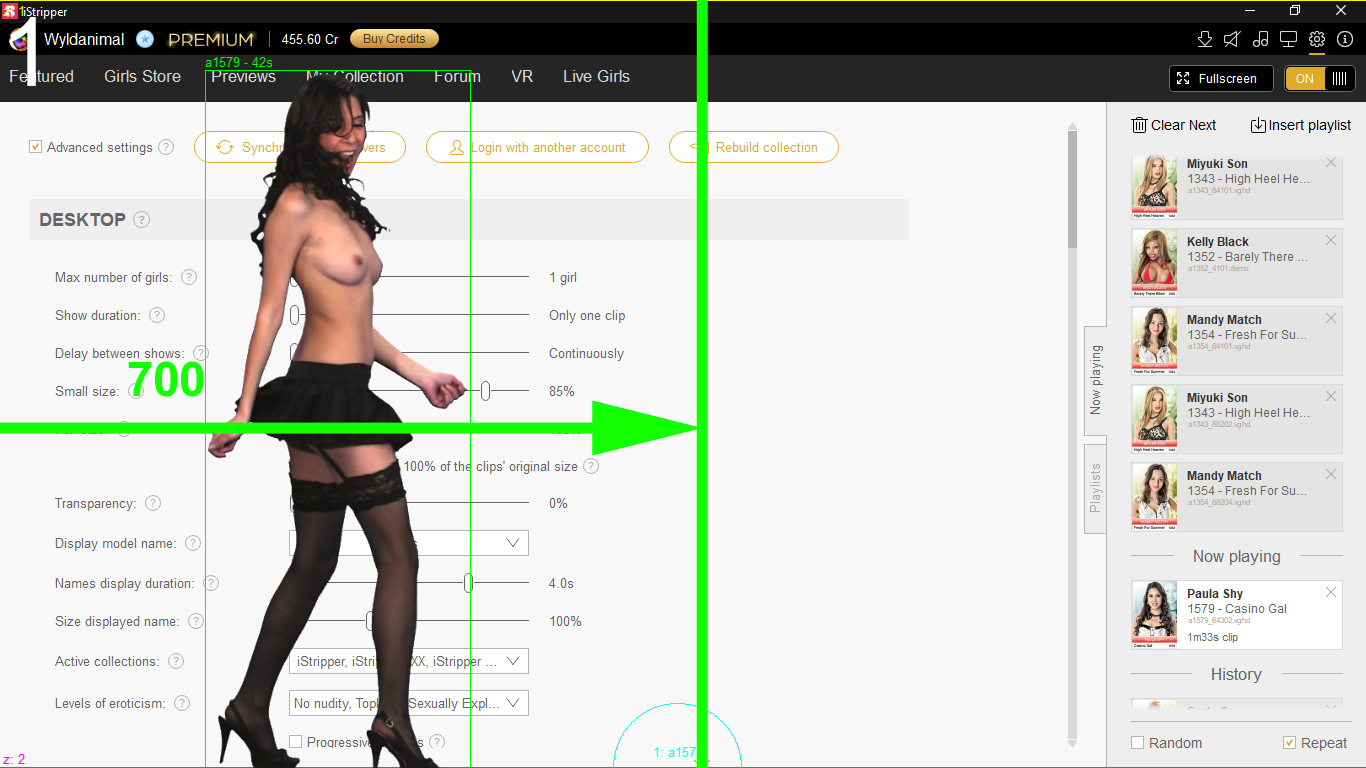The height and width of the screenshot is (768, 1366).
Task: Expand the Active collections dropdown
Action: pyautogui.click(x=513, y=661)
